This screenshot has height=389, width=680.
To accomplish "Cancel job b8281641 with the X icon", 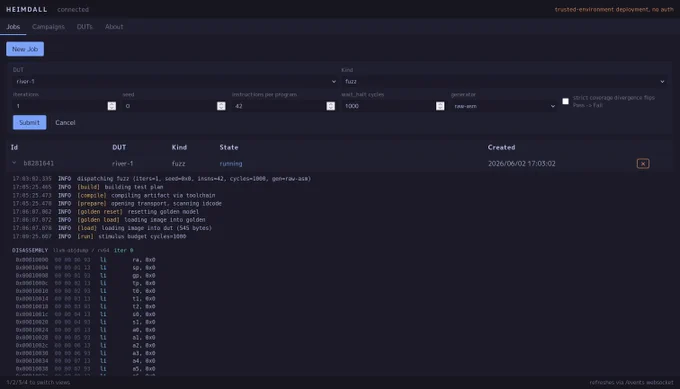I will click(x=643, y=163).
